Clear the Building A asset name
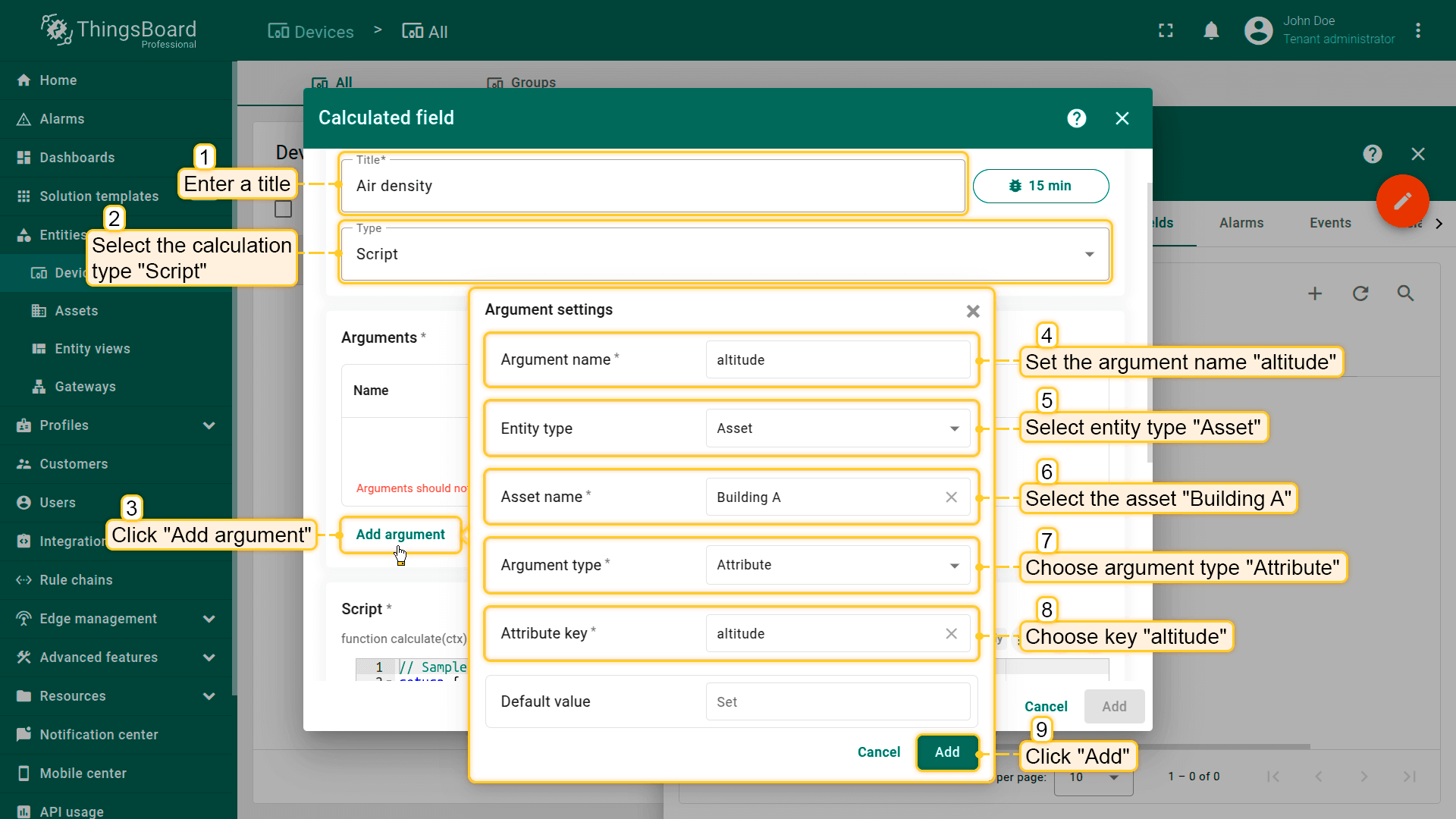 tap(951, 497)
